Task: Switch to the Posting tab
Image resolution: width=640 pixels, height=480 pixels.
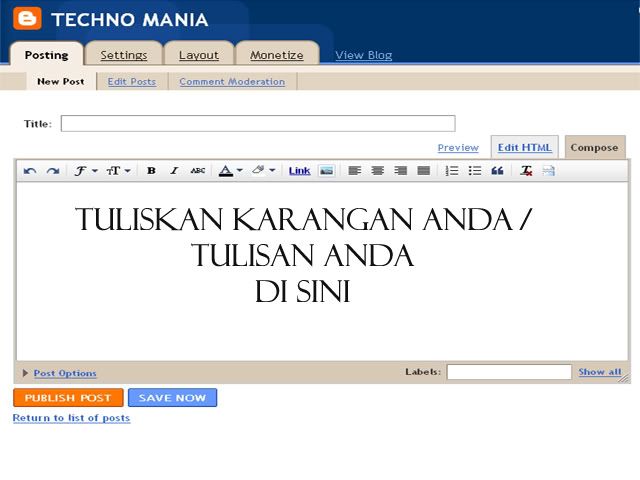Action: 47,55
